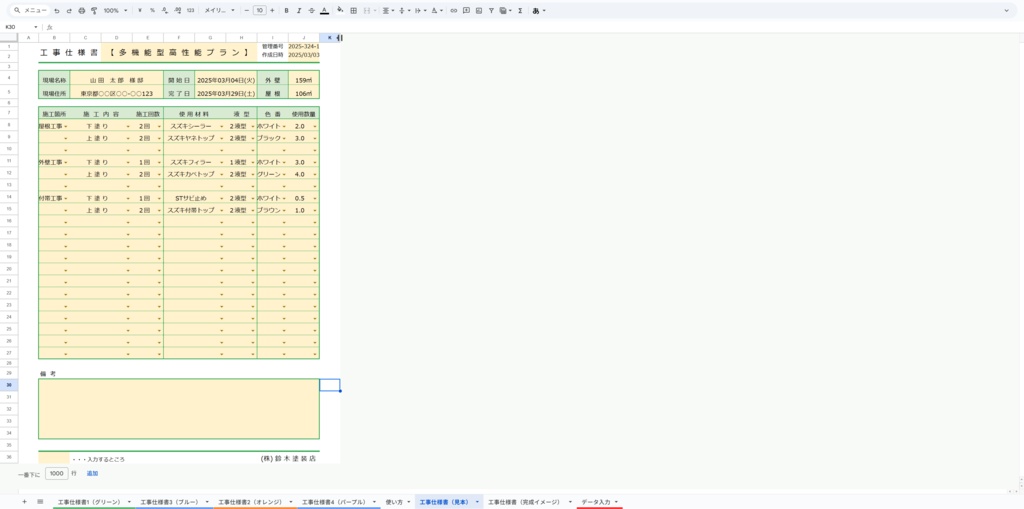Apply percent number format

[152, 10]
